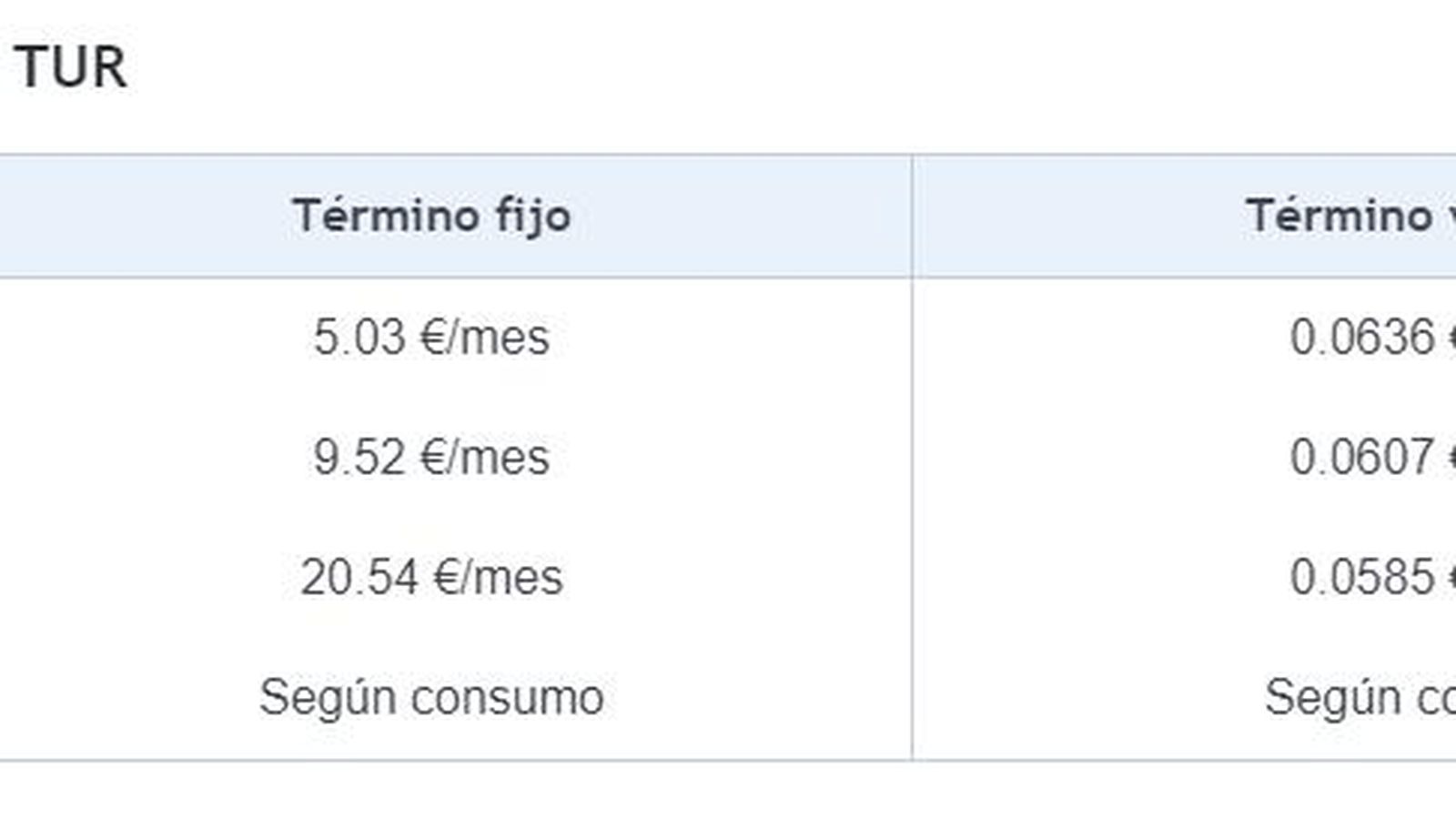Click the euro symbol in the 5.03 row
Viewport: 1456px width, 819px height.
click(x=435, y=338)
